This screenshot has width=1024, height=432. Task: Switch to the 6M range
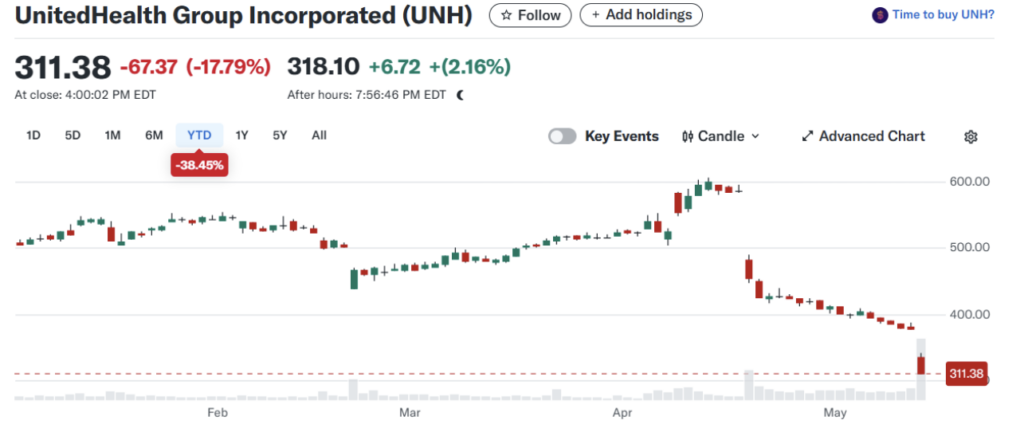[153, 135]
